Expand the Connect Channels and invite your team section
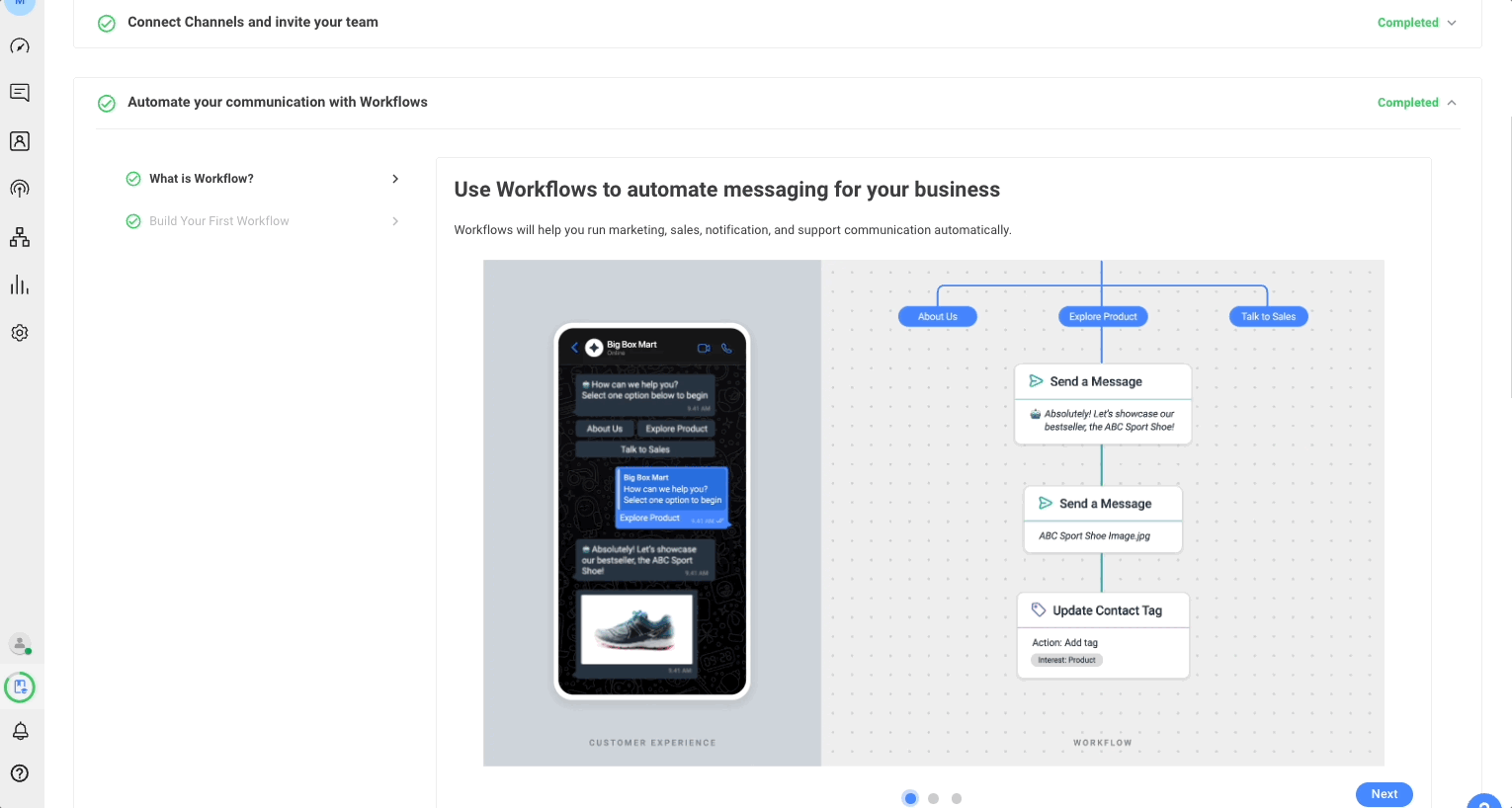1512x808 pixels. (1451, 22)
